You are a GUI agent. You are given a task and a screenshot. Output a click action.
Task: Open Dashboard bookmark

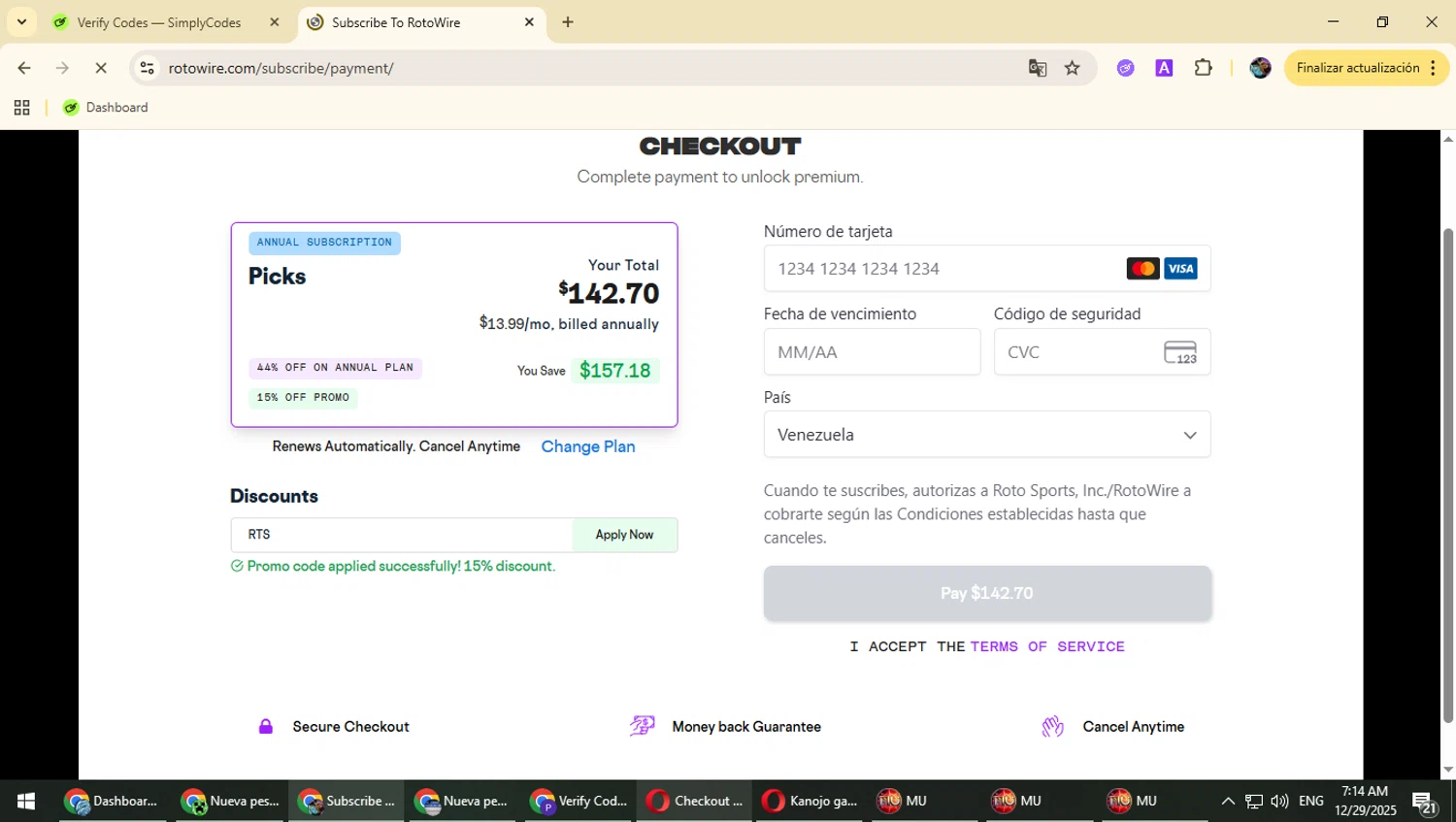pos(106,108)
